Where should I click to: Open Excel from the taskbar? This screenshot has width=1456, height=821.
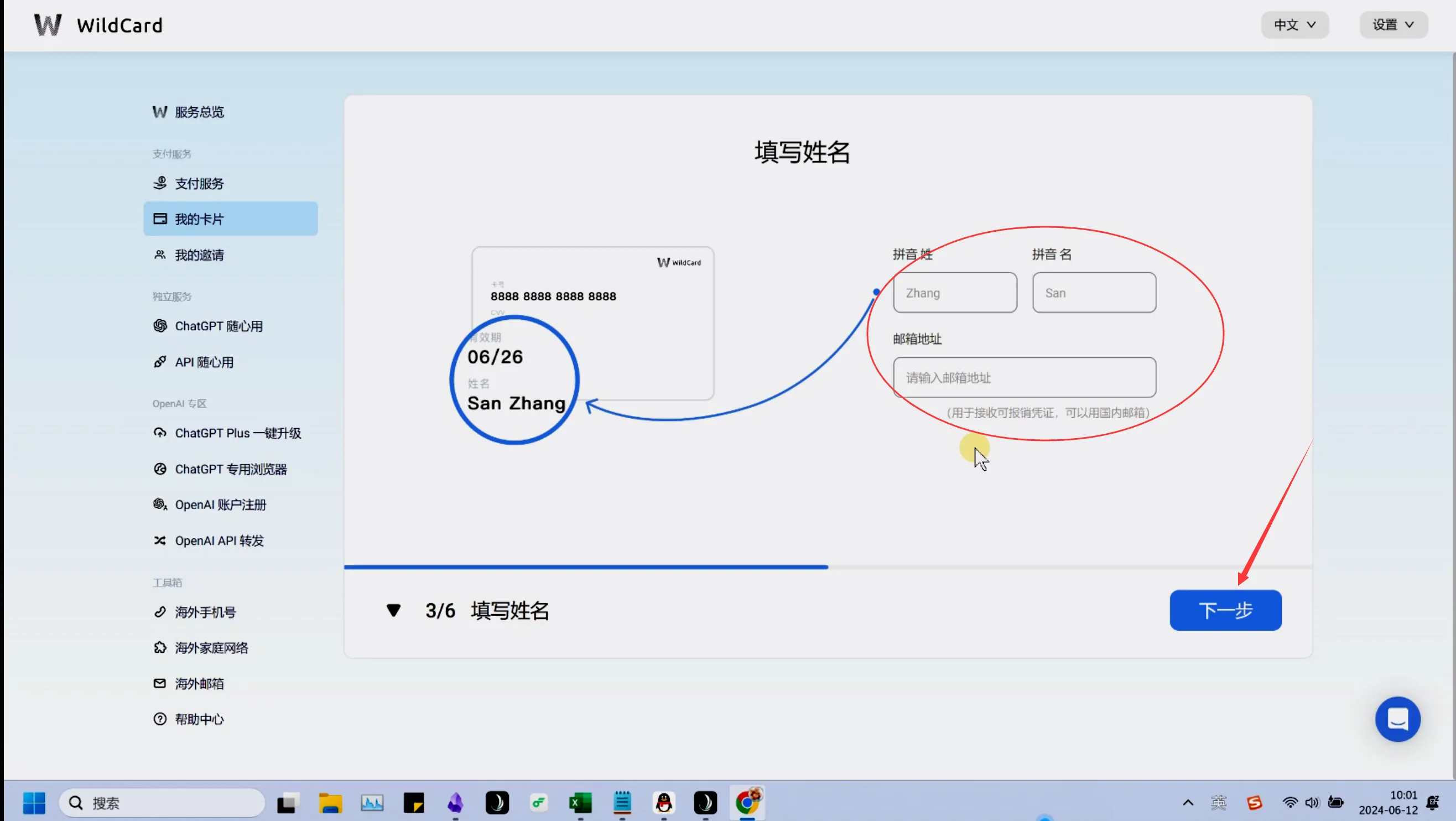pos(580,803)
